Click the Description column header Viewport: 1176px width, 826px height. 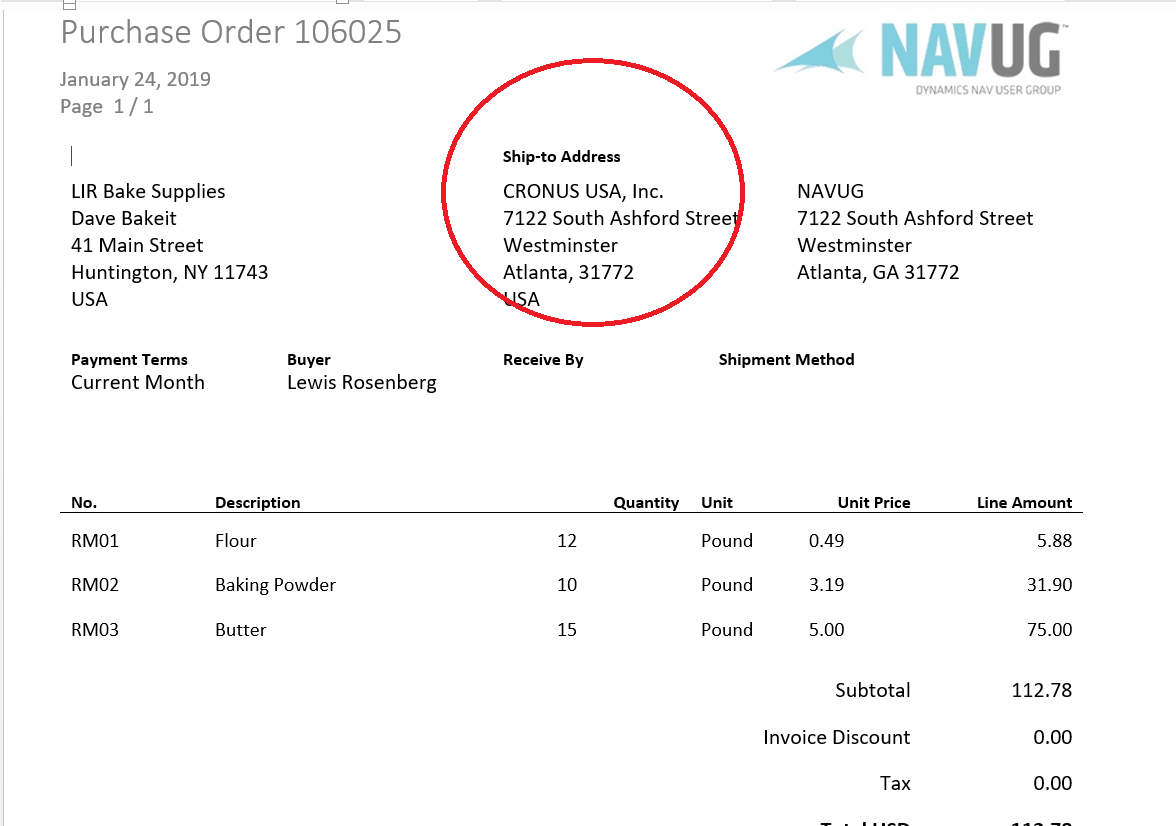[257, 503]
